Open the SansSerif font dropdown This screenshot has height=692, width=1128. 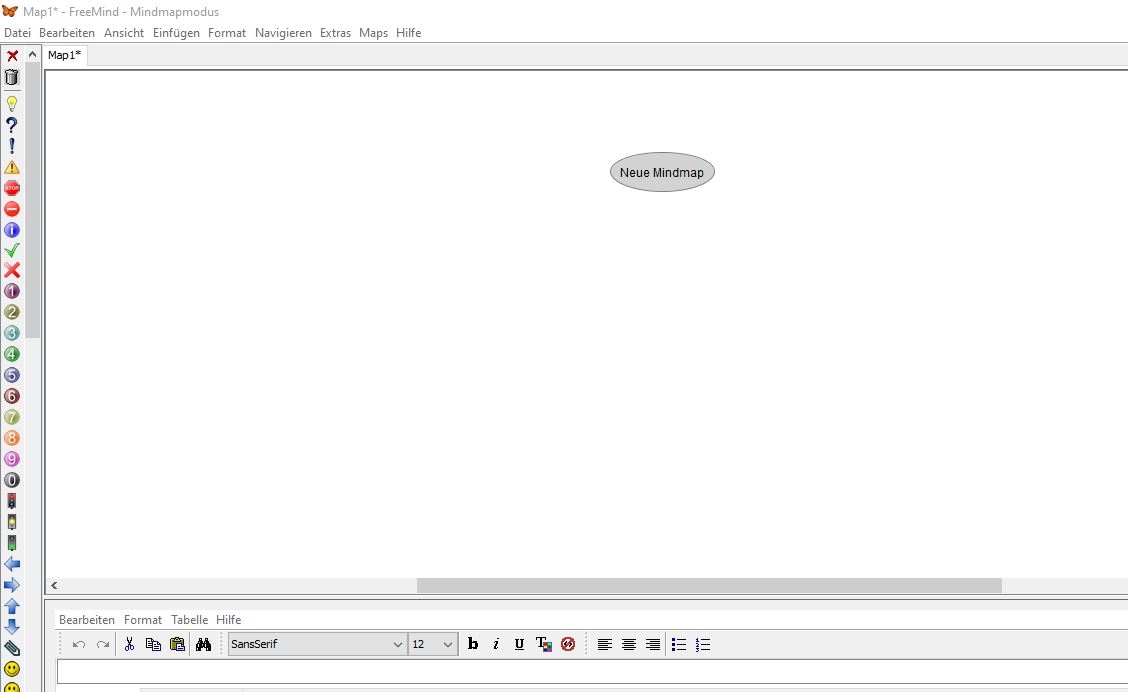[317, 645]
